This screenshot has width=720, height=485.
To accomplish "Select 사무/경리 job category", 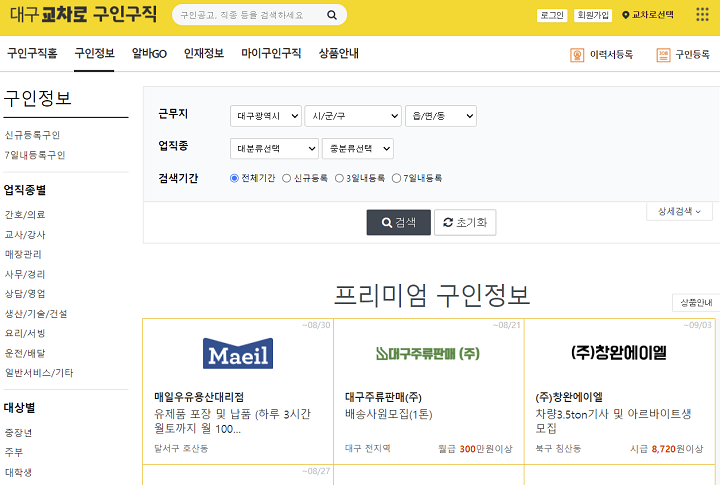I will tap(25, 275).
